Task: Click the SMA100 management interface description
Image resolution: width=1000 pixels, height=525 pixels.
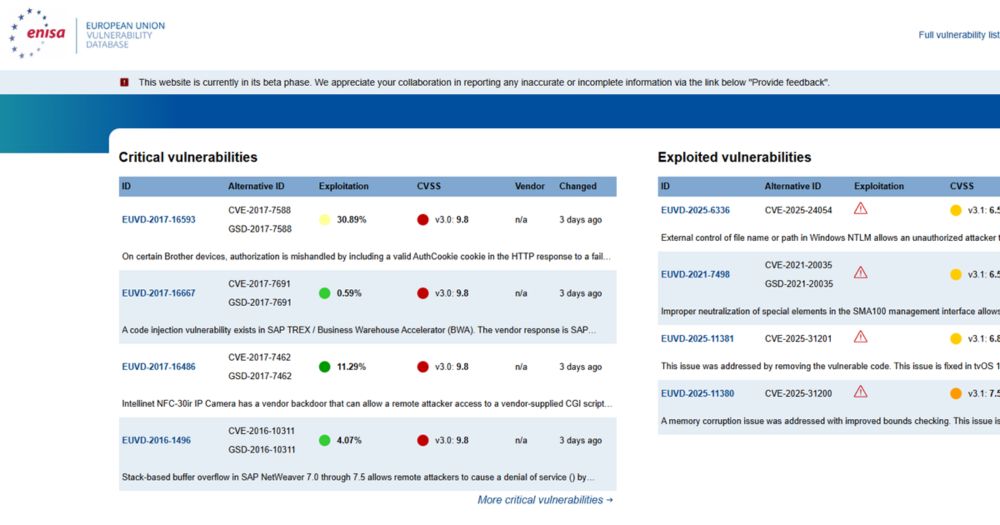Action: tap(830, 311)
